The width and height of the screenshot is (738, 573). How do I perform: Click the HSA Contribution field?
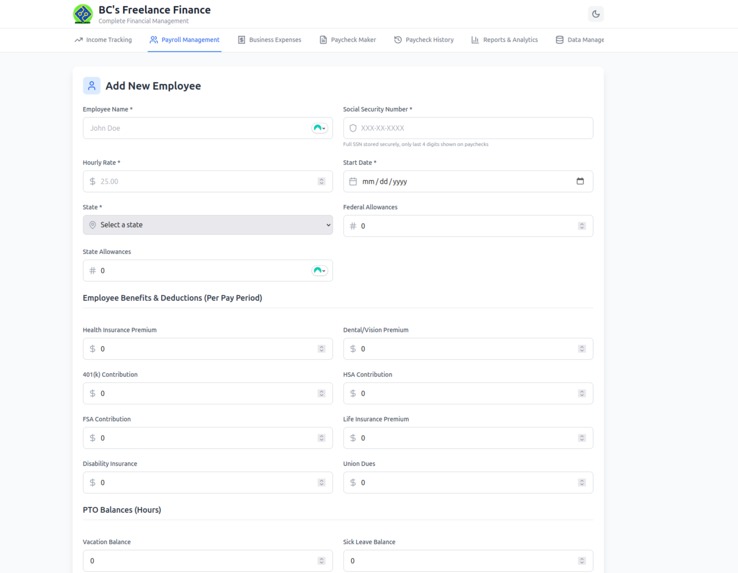[468, 394]
